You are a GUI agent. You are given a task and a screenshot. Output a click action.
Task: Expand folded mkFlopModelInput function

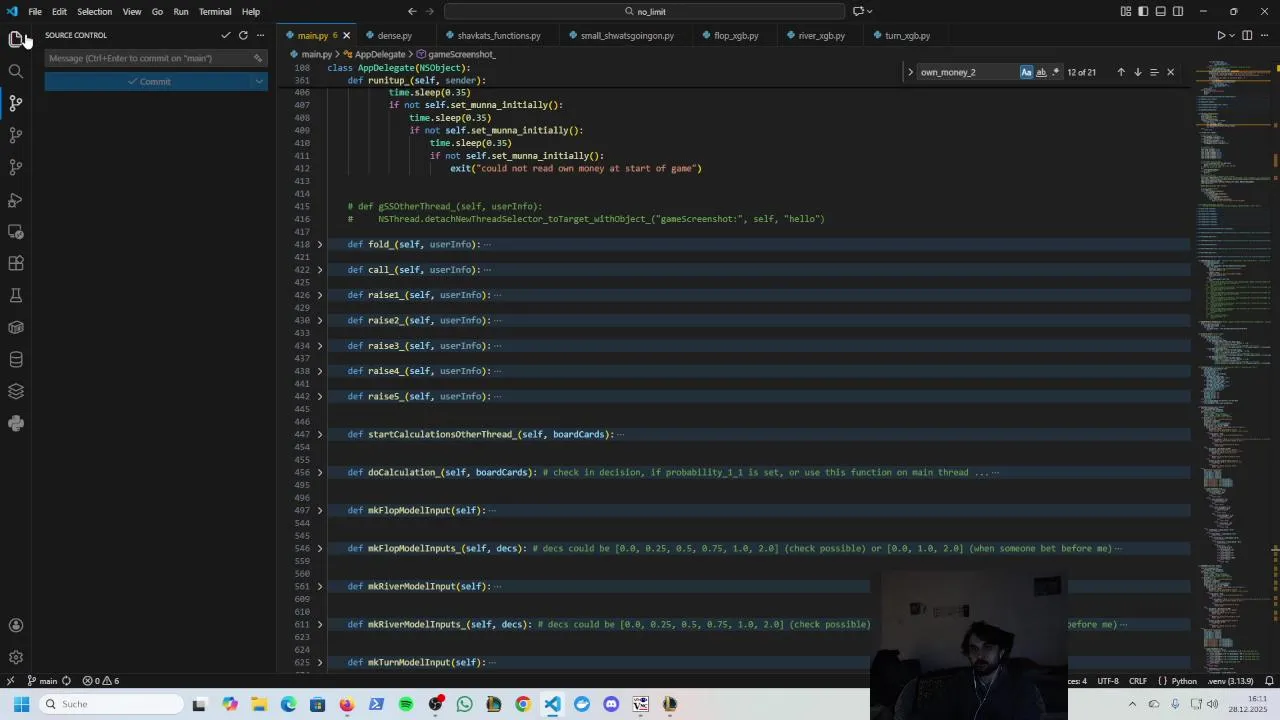point(320,510)
